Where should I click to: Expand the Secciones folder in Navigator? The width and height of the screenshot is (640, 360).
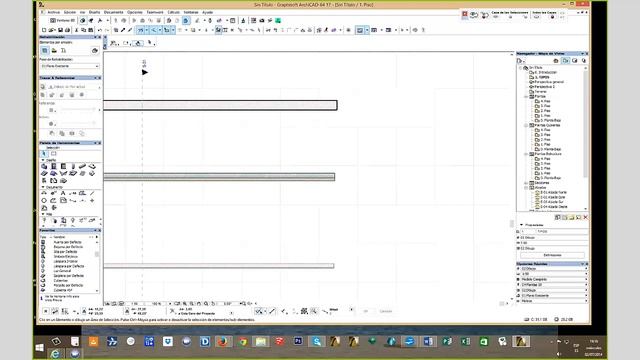[526, 183]
